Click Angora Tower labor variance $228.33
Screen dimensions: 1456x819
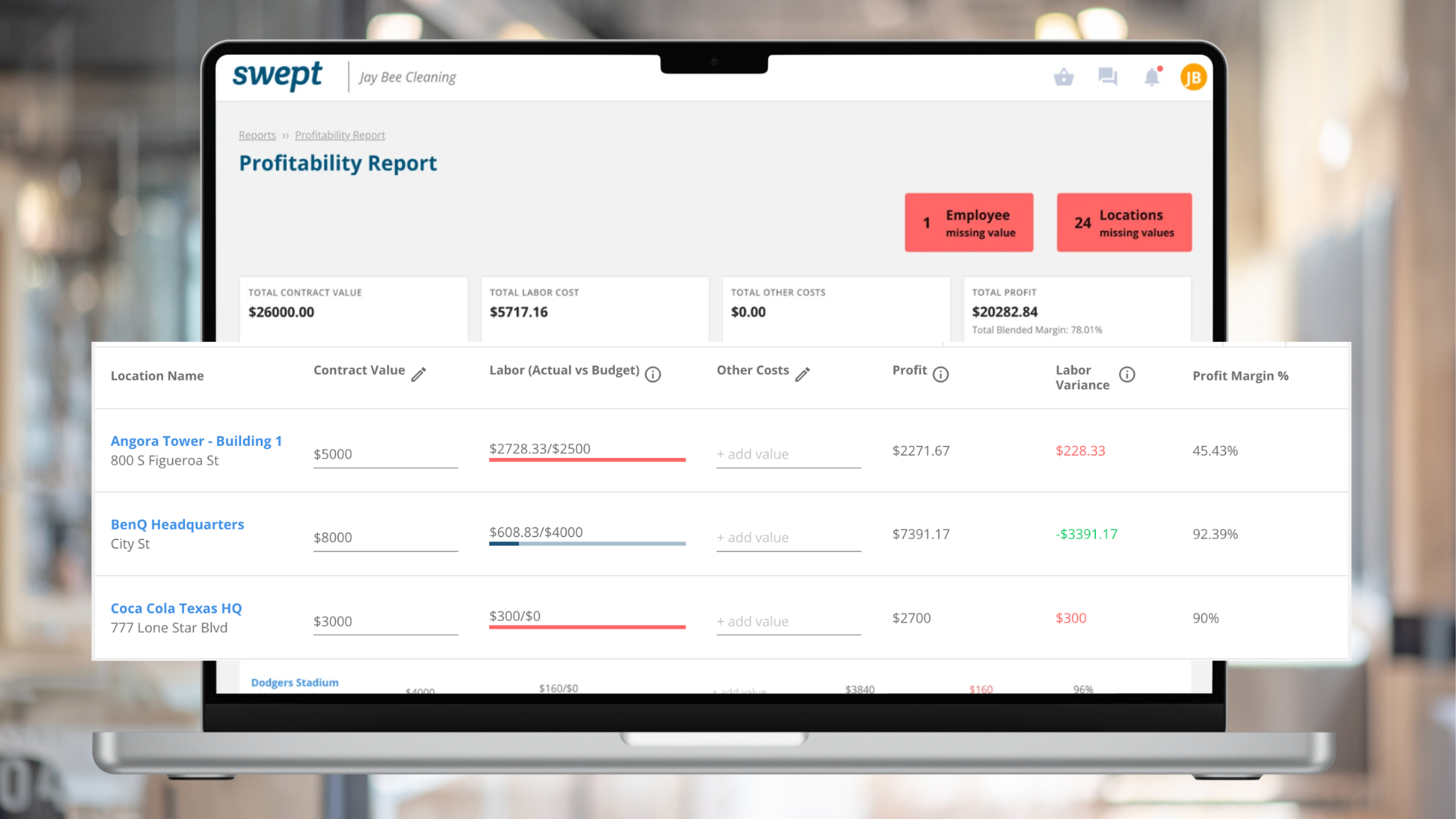1080,451
